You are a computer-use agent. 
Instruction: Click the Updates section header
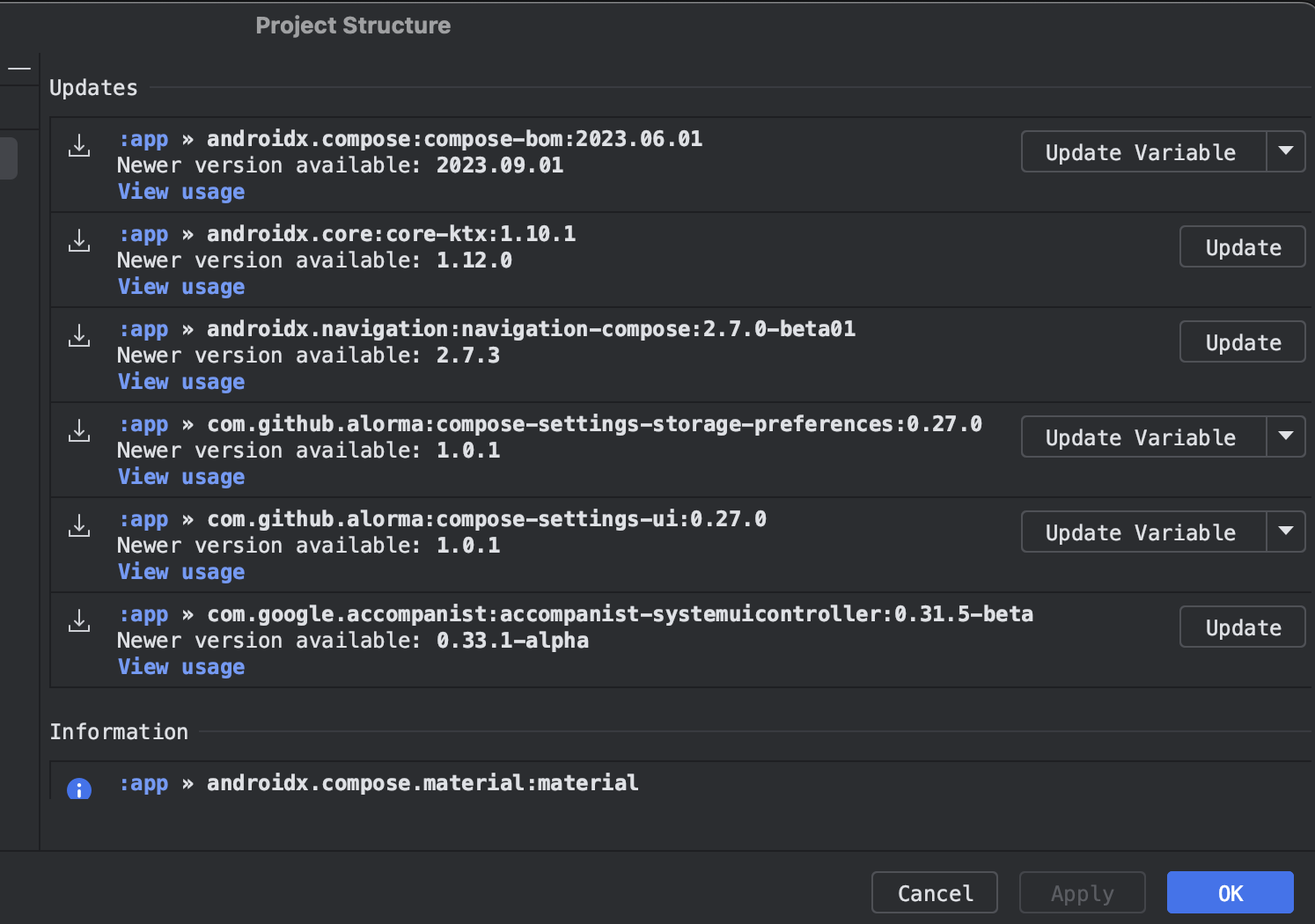point(93,88)
